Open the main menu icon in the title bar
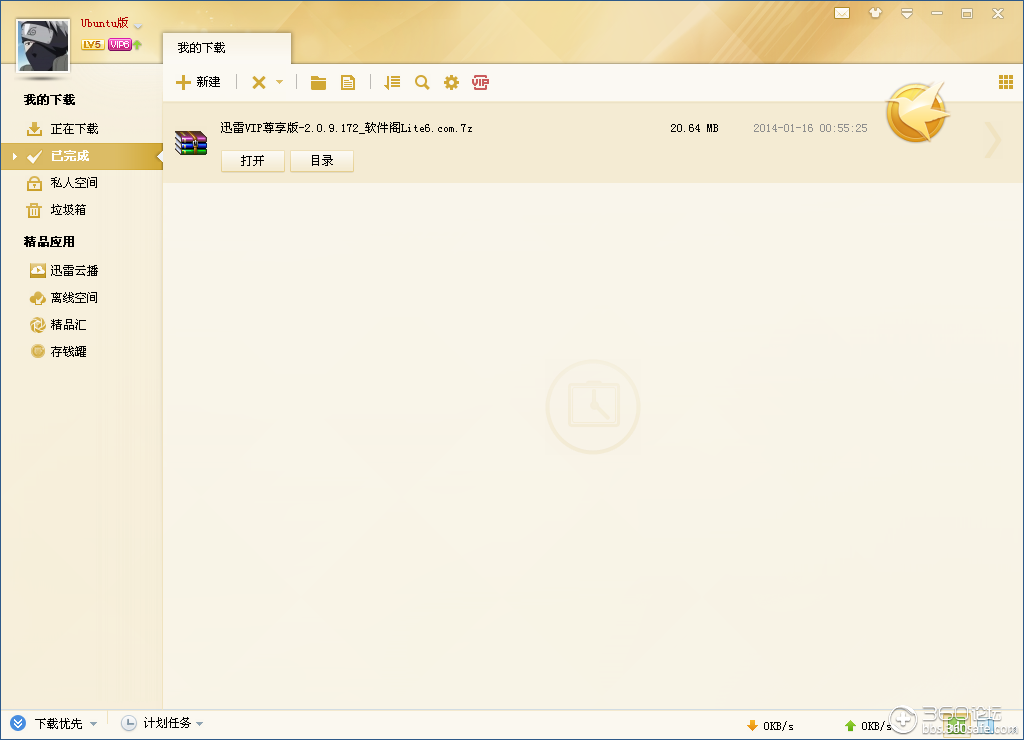The image size is (1024, 740). [906, 13]
